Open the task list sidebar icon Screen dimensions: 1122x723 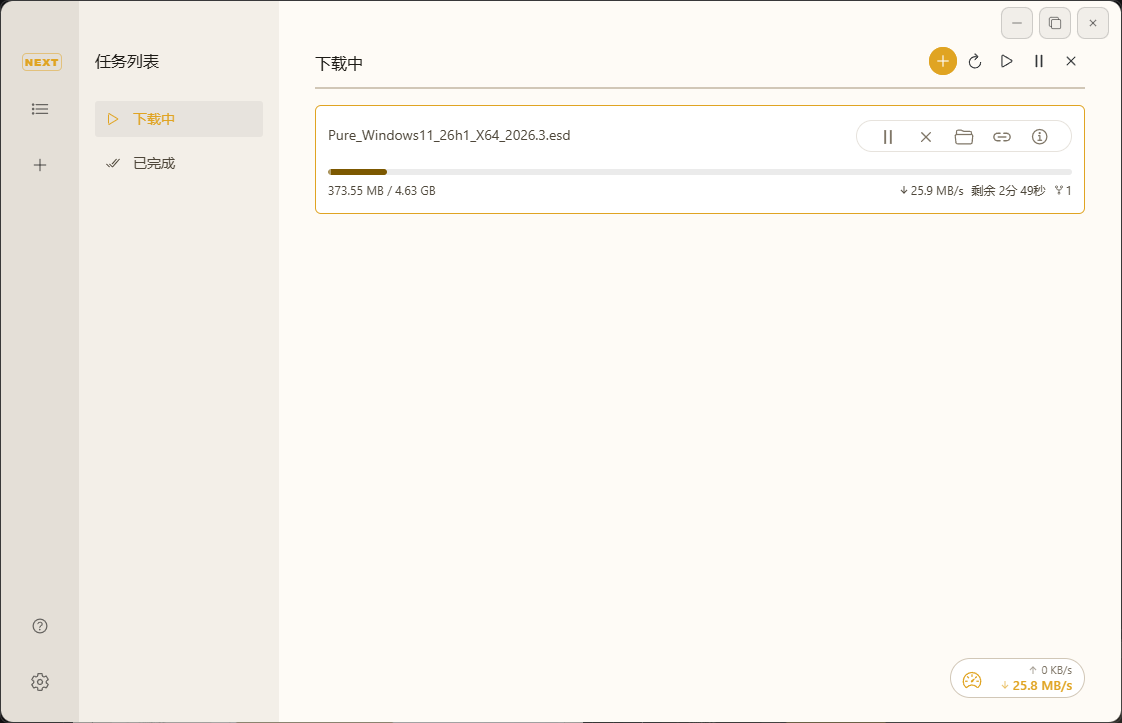(x=40, y=109)
